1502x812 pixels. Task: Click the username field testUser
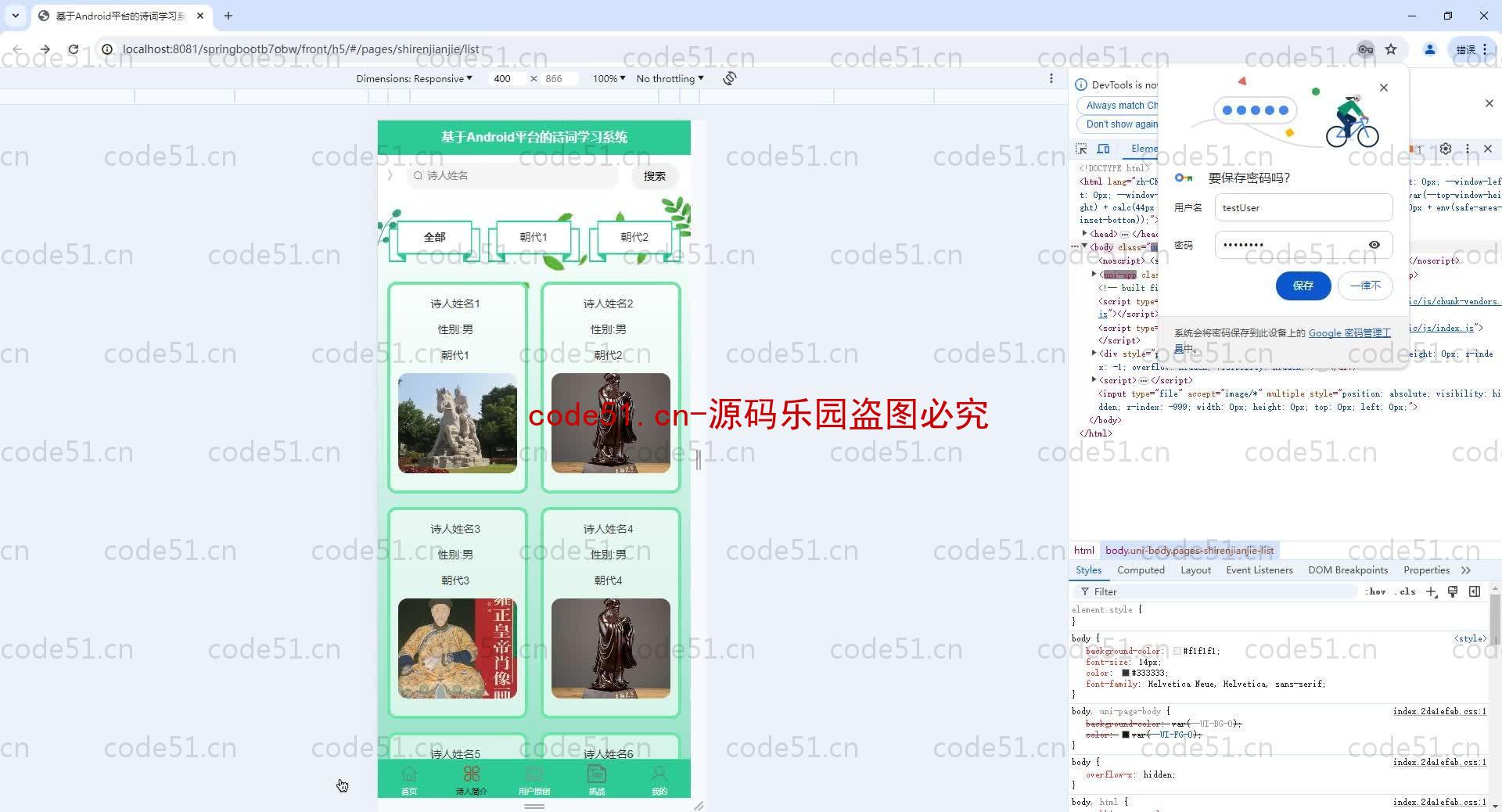(x=1303, y=207)
